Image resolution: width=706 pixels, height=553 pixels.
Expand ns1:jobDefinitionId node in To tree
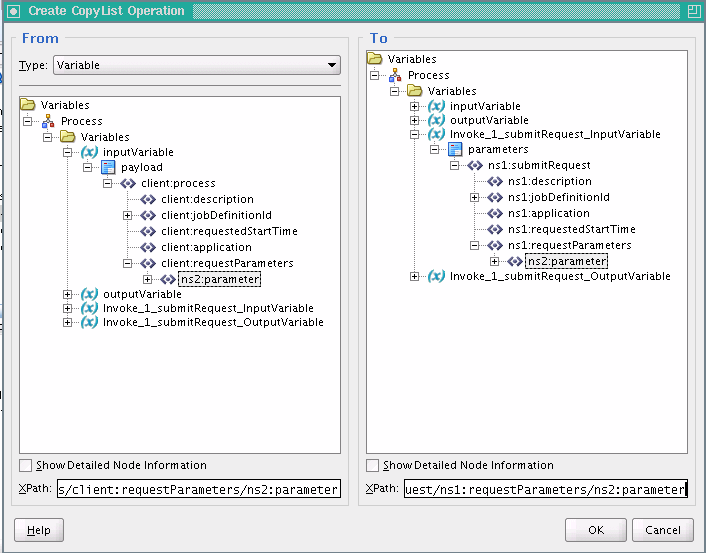click(x=475, y=197)
